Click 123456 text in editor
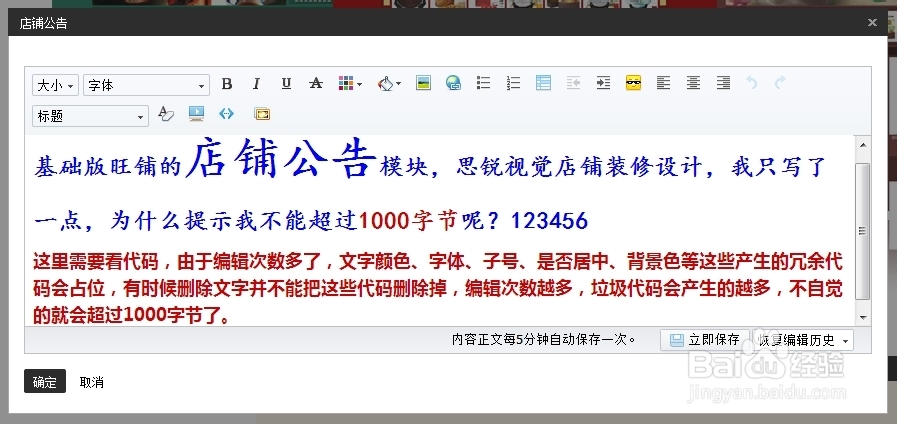 point(549,221)
